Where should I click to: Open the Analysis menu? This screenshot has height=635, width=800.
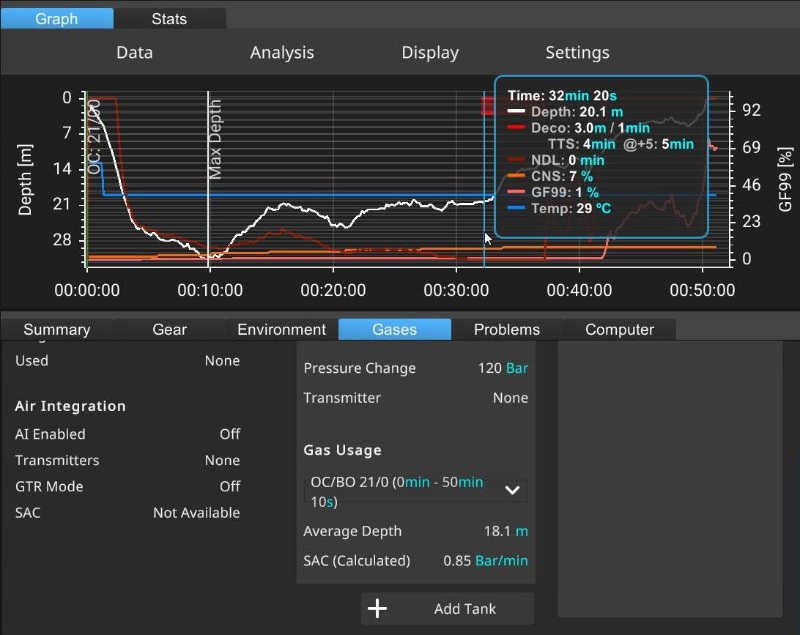pos(282,53)
